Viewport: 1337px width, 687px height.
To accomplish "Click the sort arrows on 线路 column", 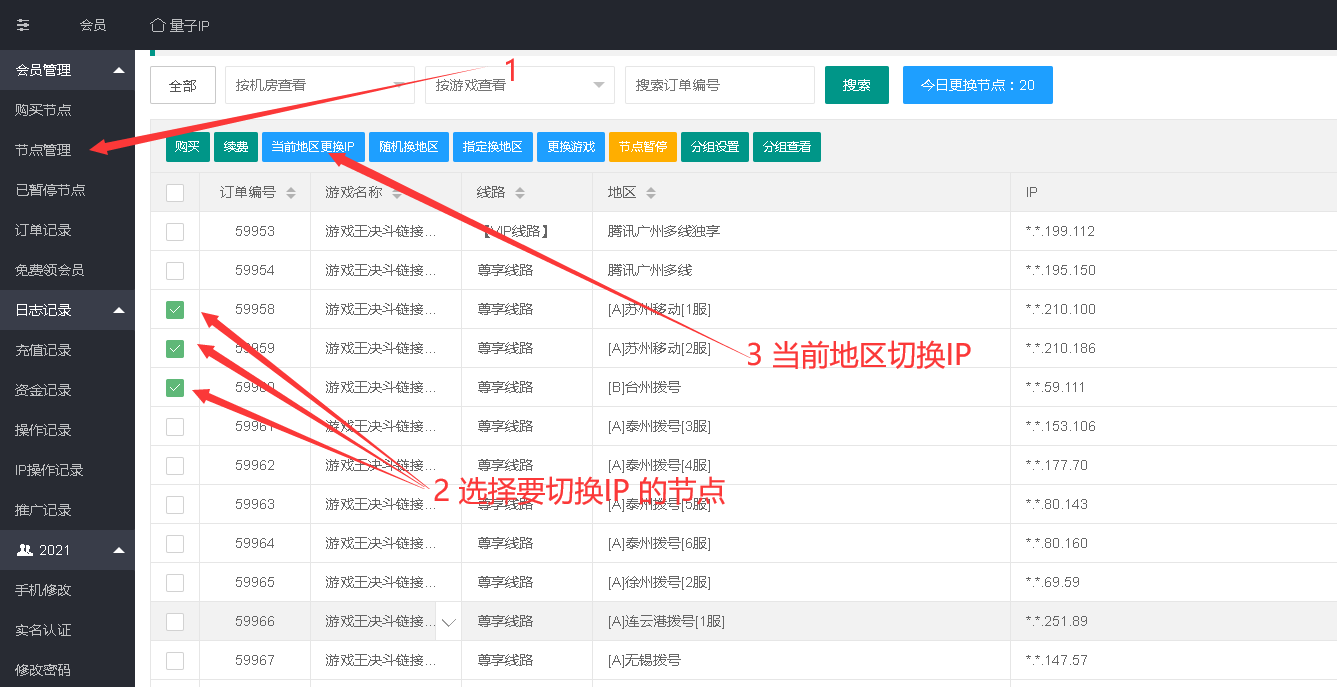I will pos(520,193).
